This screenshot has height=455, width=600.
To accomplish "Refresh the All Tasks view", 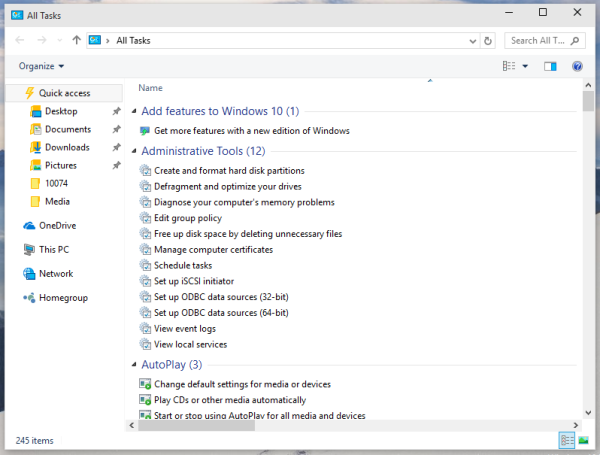I will pos(488,41).
